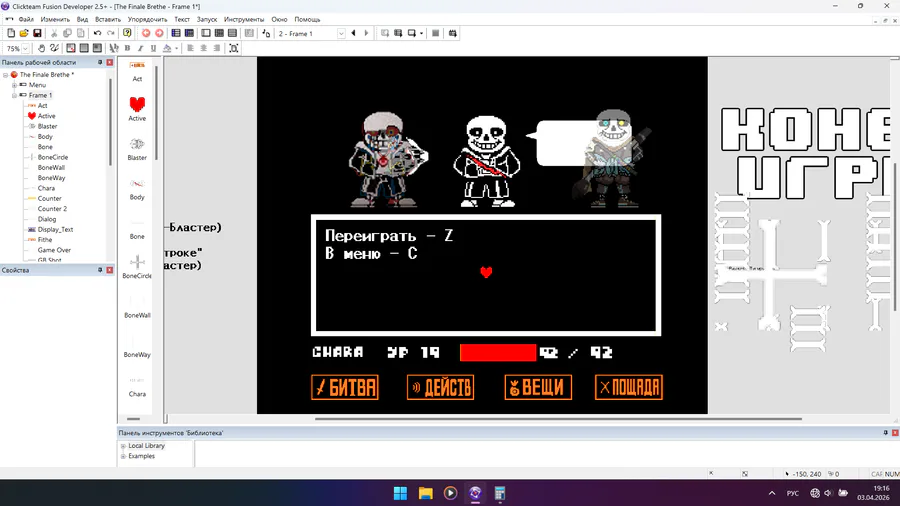Align text center icon

coord(203,48)
